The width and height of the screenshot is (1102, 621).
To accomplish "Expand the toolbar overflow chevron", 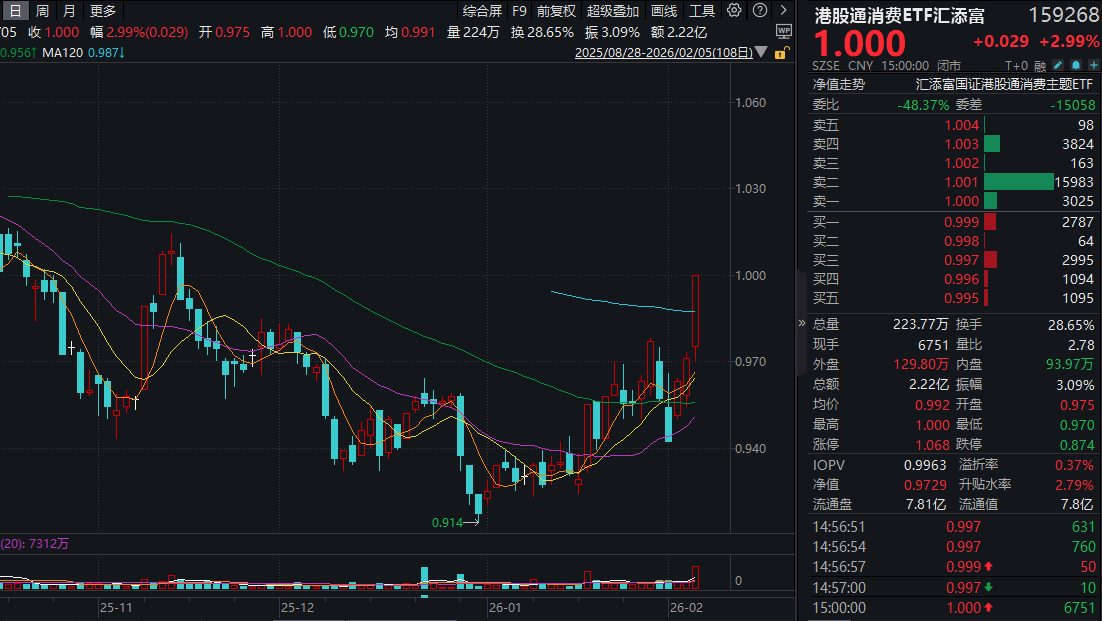I will tap(784, 10).
